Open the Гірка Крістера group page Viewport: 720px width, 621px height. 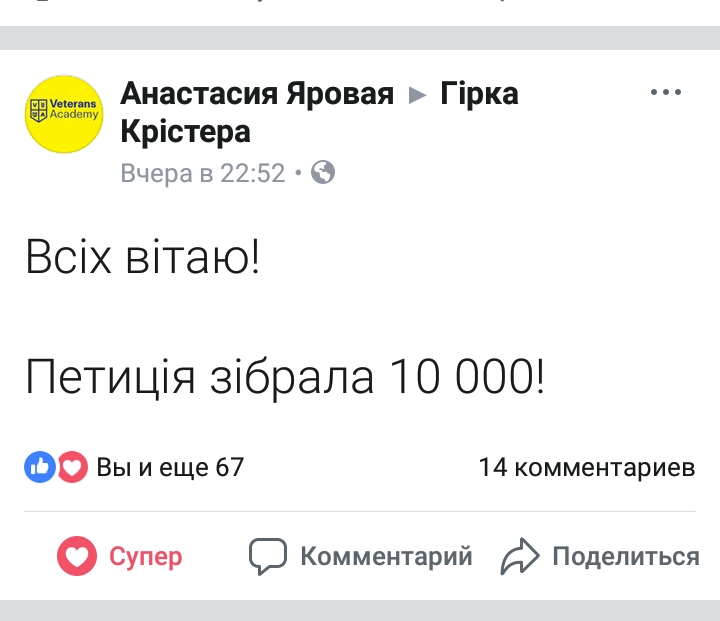tap(479, 94)
